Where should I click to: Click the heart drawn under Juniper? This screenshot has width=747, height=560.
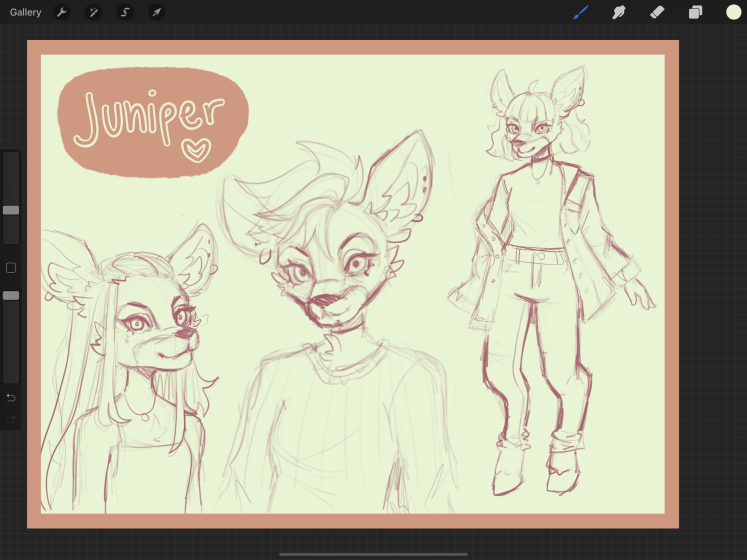(196, 150)
